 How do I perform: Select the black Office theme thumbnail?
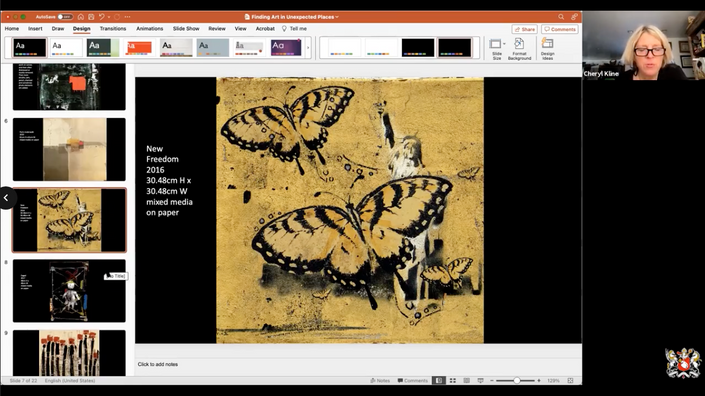coord(30,47)
